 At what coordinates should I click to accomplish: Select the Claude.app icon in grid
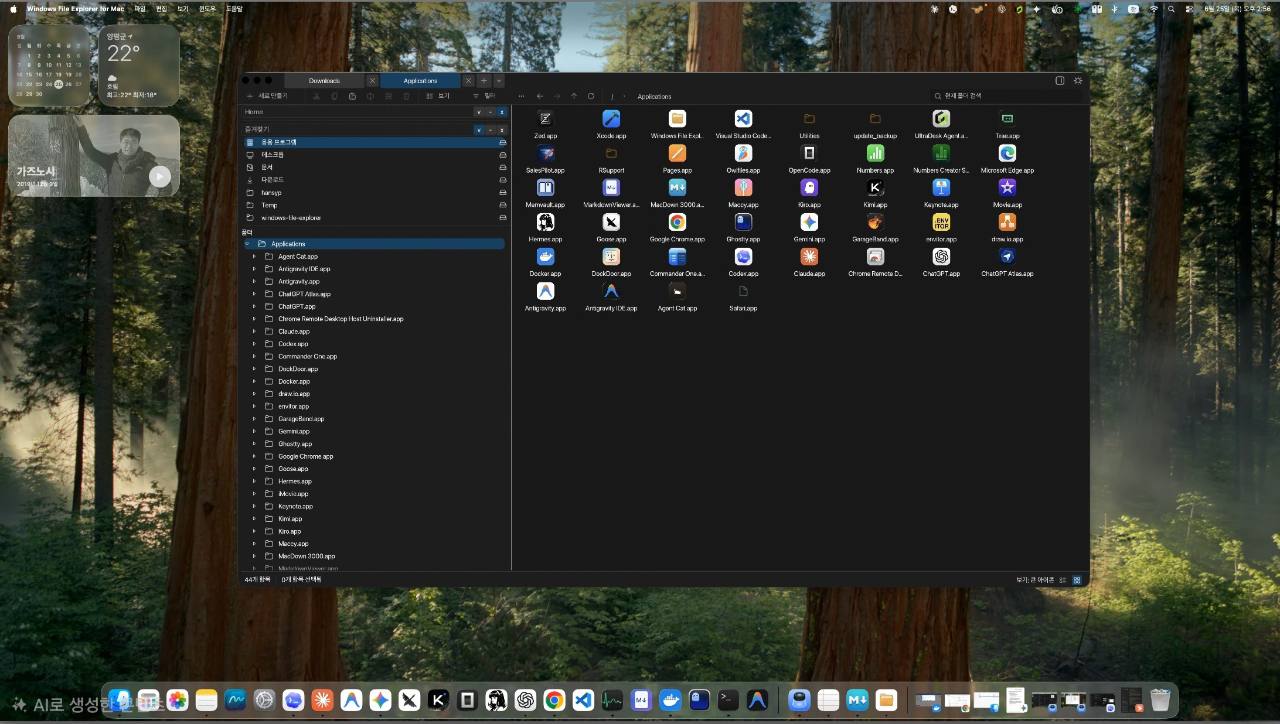coord(809,256)
